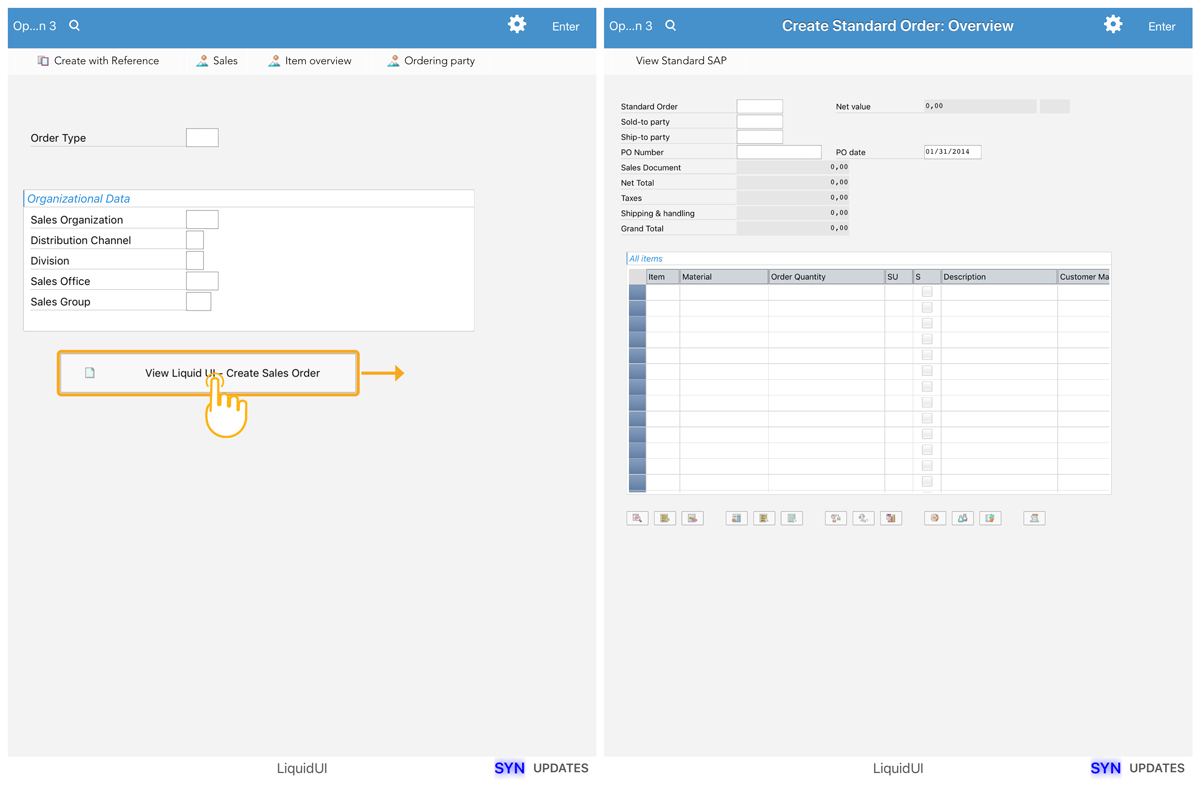Open Create with Reference toolbar item
The width and height of the screenshot is (1200, 787).
[x=98, y=61]
